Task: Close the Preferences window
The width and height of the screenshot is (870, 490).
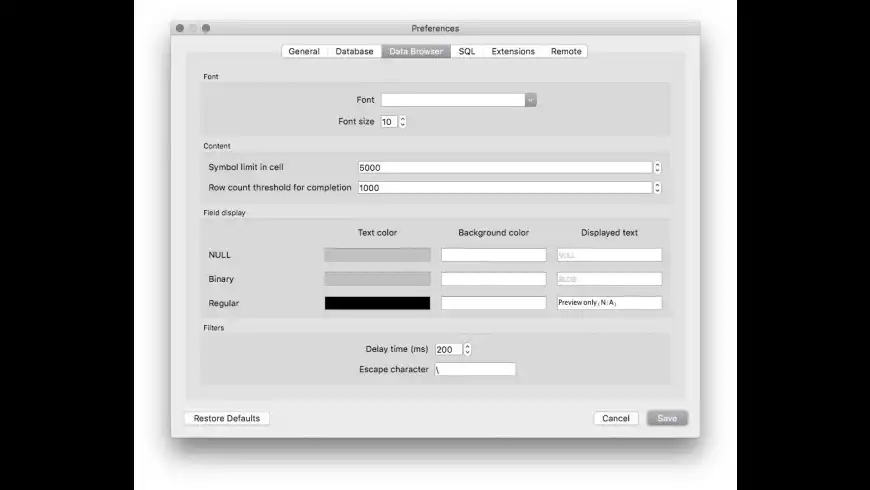Action: click(x=180, y=28)
